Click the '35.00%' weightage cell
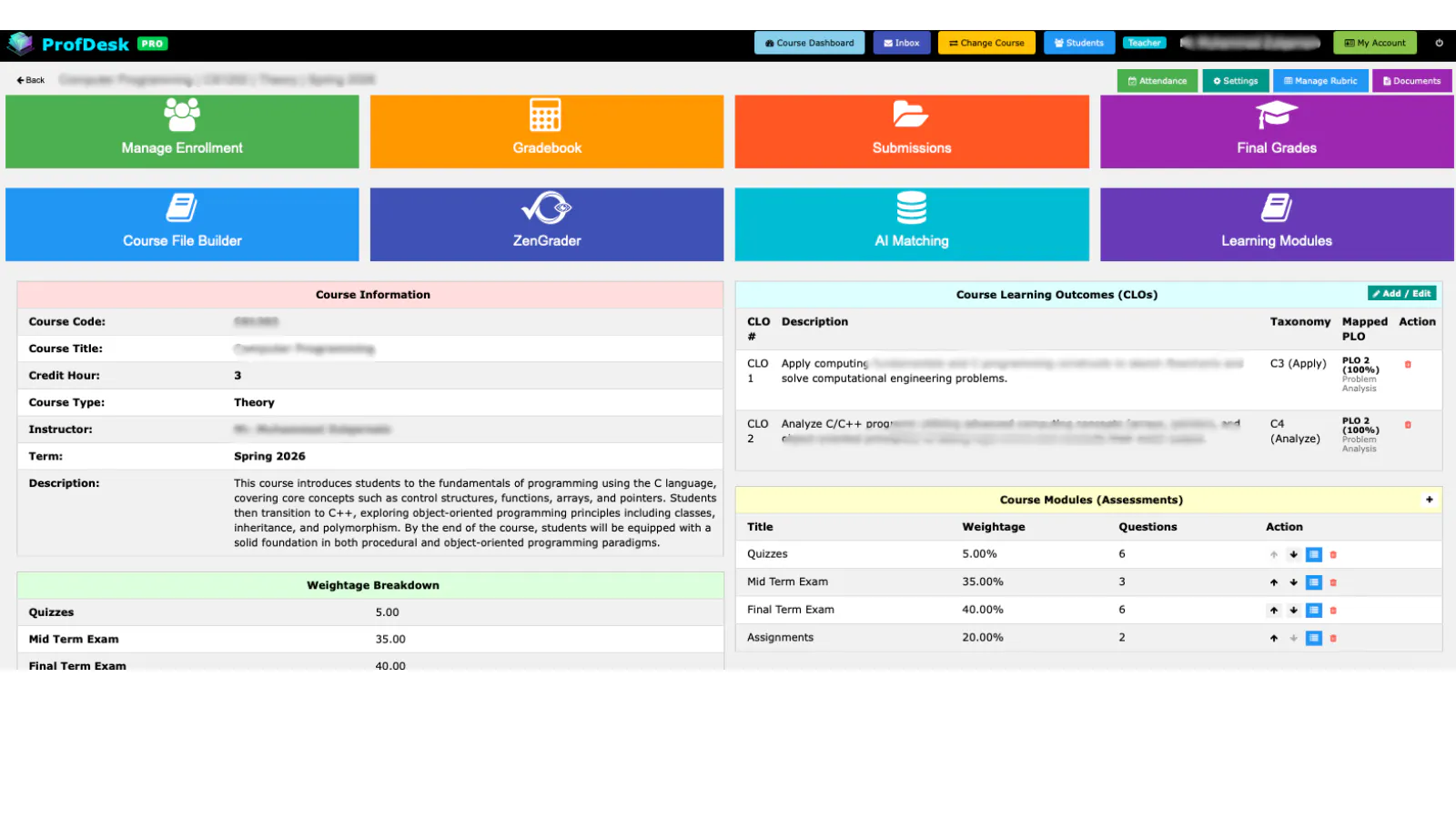The width and height of the screenshot is (1456, 819). click(x=983, y=582)
